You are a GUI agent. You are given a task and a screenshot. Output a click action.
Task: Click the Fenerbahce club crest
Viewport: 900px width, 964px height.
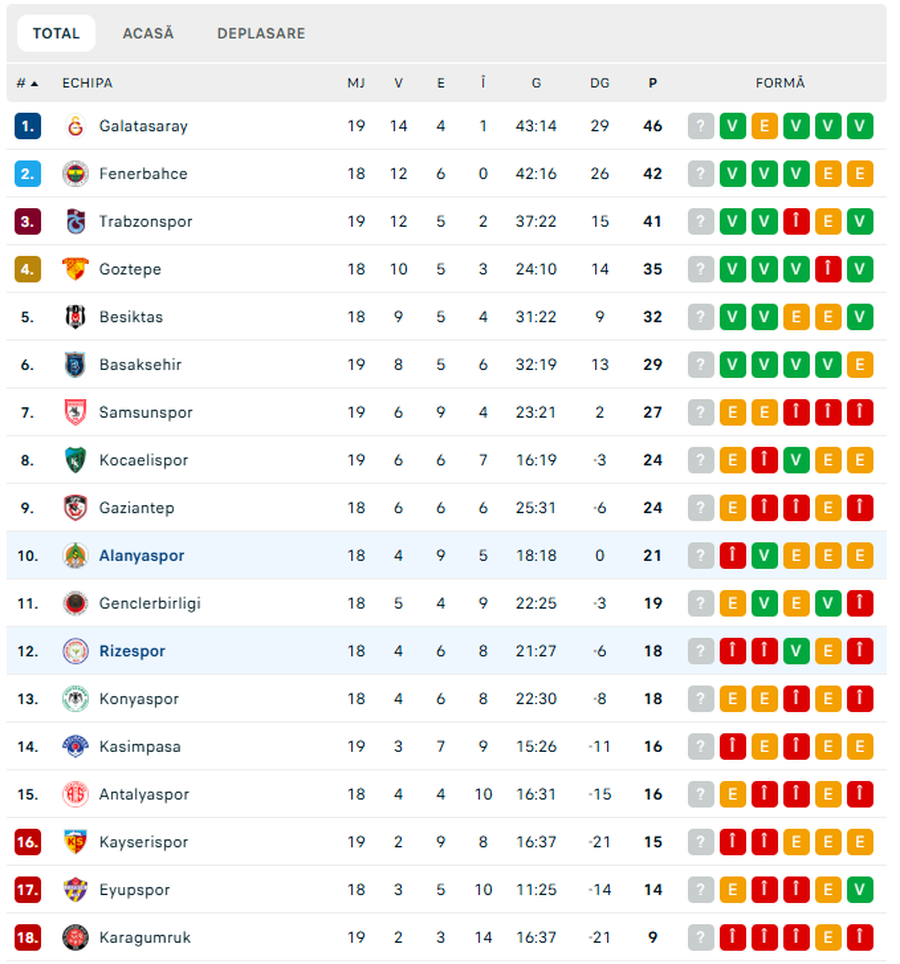[78, 173]
